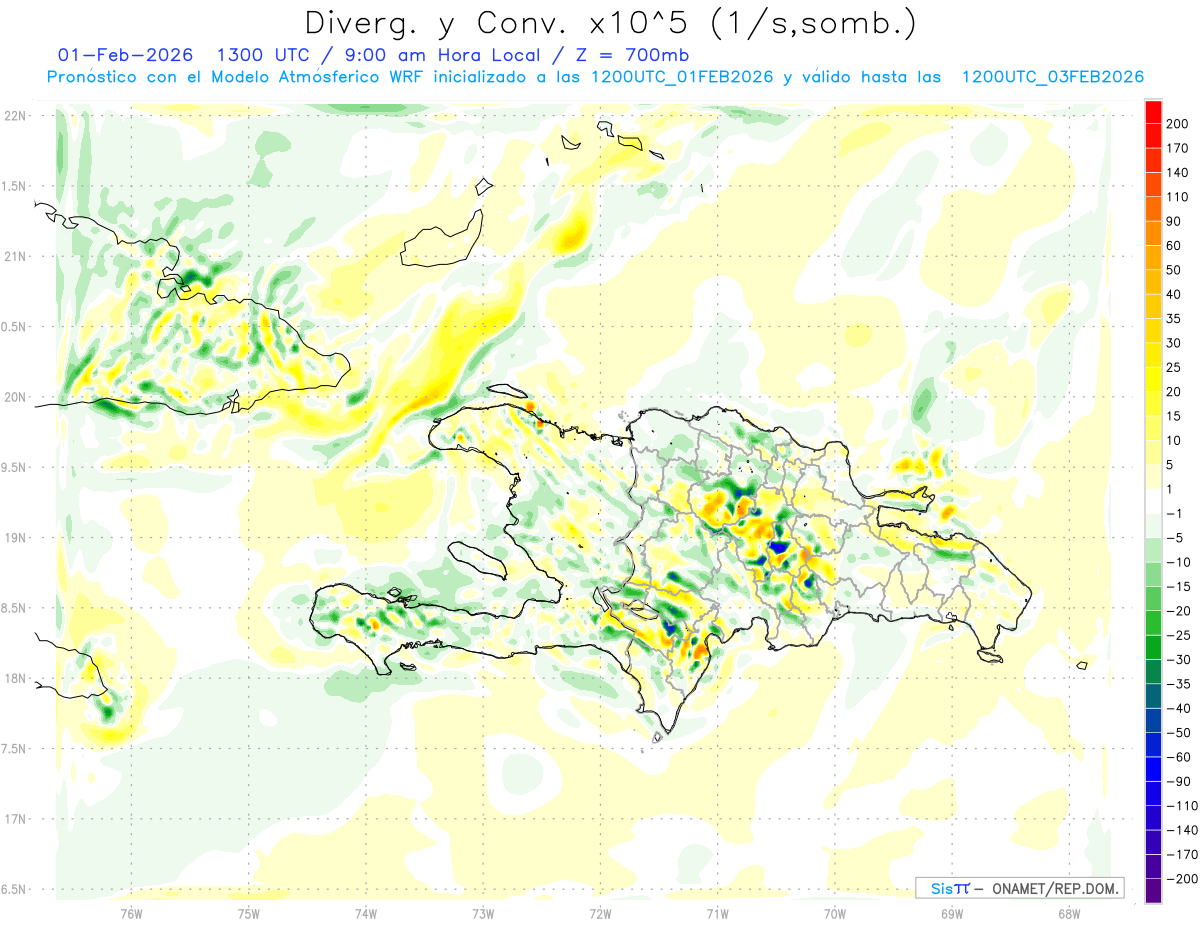The height and width of the screenshot is (927, 1200).
Task: Click the latitude label '8.5N'
Action: (14, 608)
